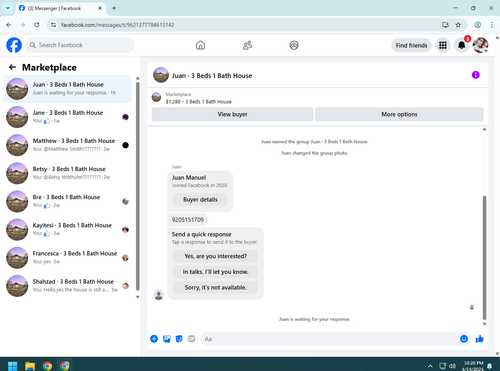Open account profile picture menu
The width and height of the screenshot is (500, 371).
click(x=480, y=45)
